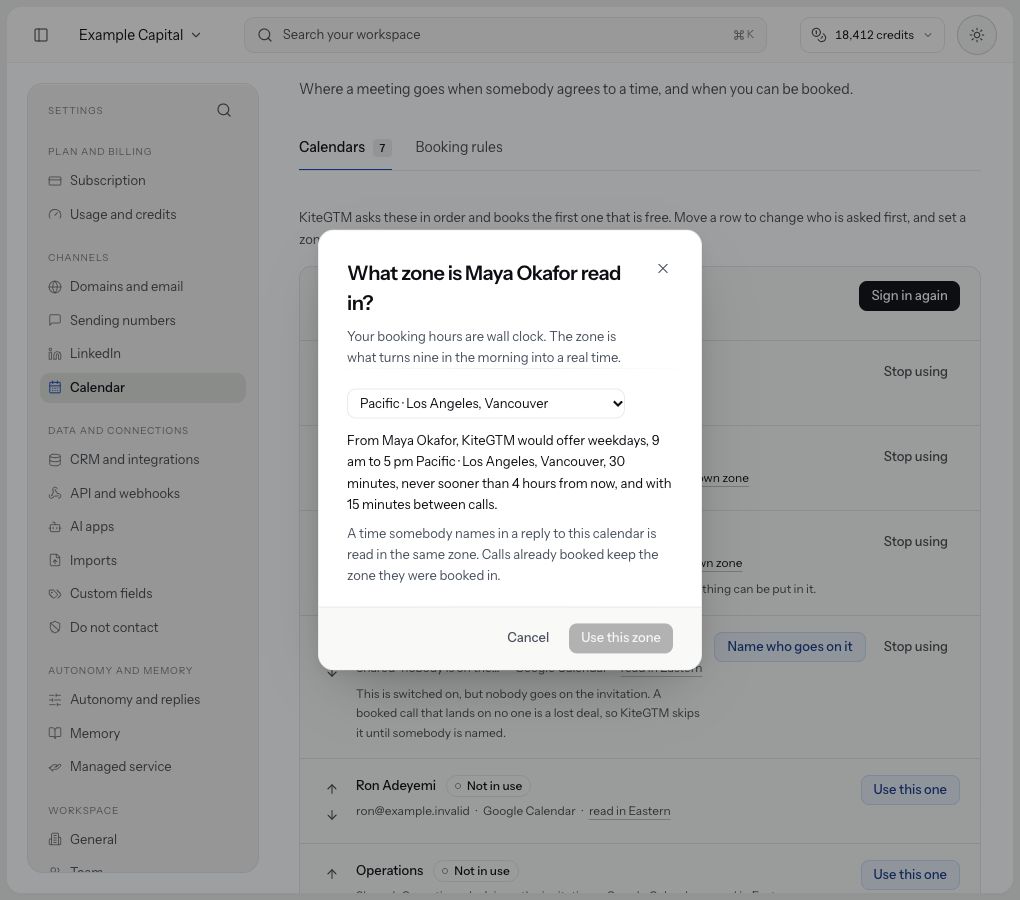The width and height of the screenshot is (1020, 900).
Task: Collapse the sidebar using the panel icon
Action: (41, 35)
